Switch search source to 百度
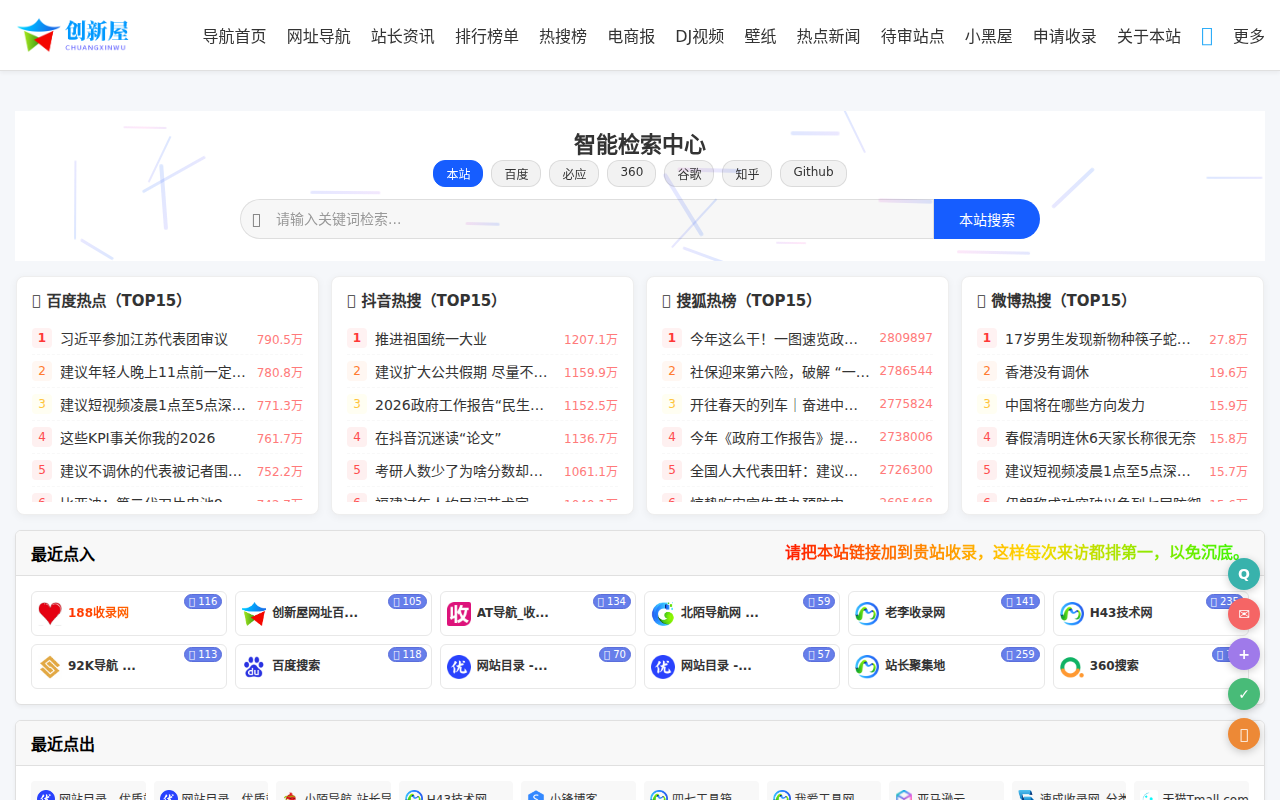 [515, 173]
